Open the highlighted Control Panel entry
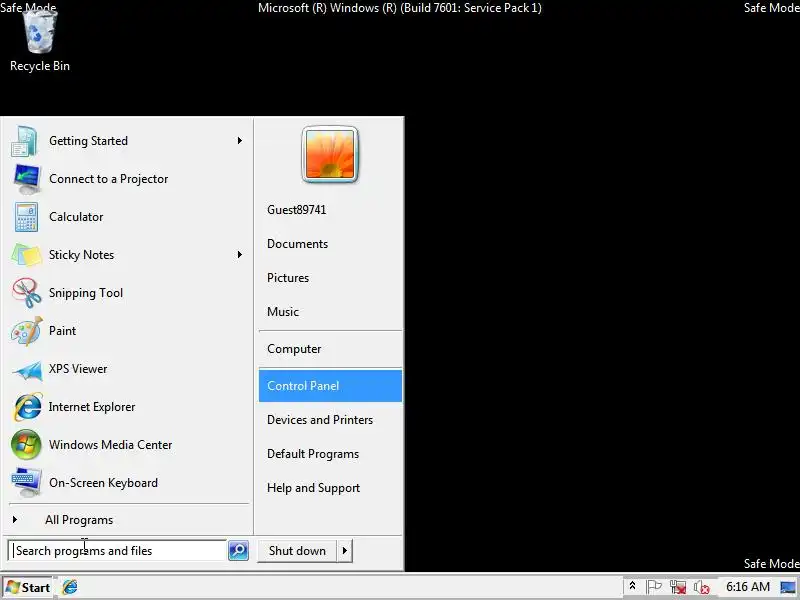Screen dimensions: 800x600 (x=330, y=386)
